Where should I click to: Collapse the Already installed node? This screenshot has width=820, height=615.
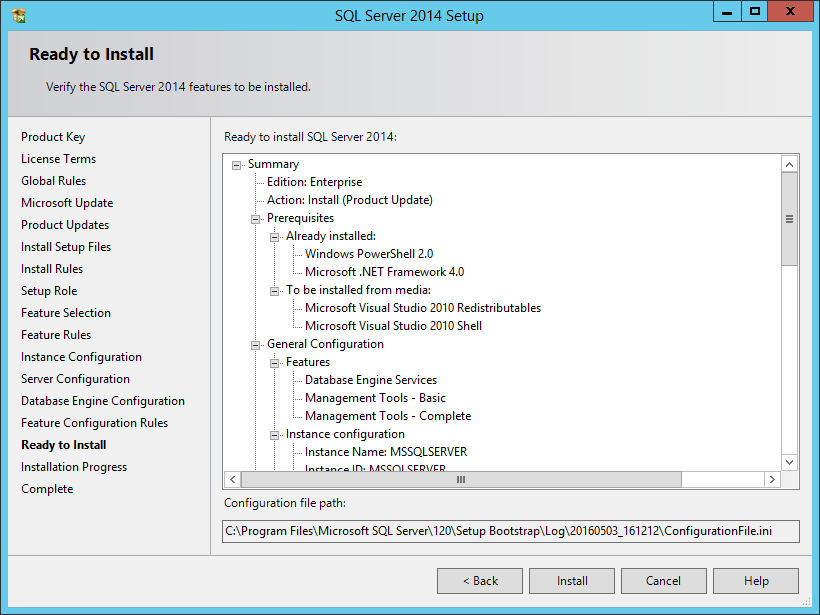point(274,237)
